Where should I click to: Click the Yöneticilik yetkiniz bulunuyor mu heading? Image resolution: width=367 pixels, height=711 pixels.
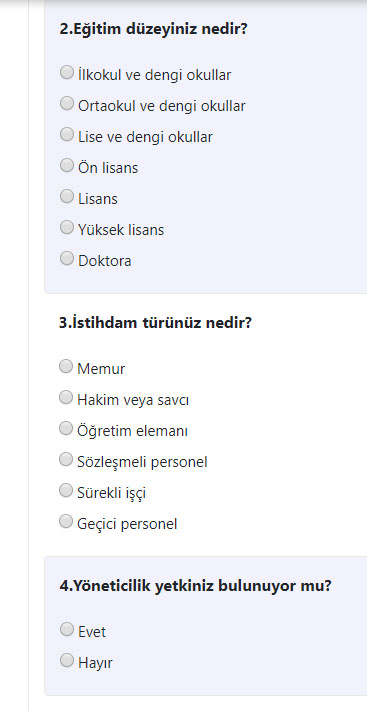tap(196, 586)
